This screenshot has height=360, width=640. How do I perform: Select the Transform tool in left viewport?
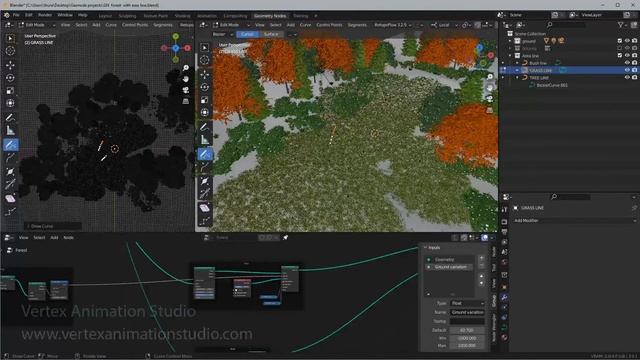[x=10, y=103]
